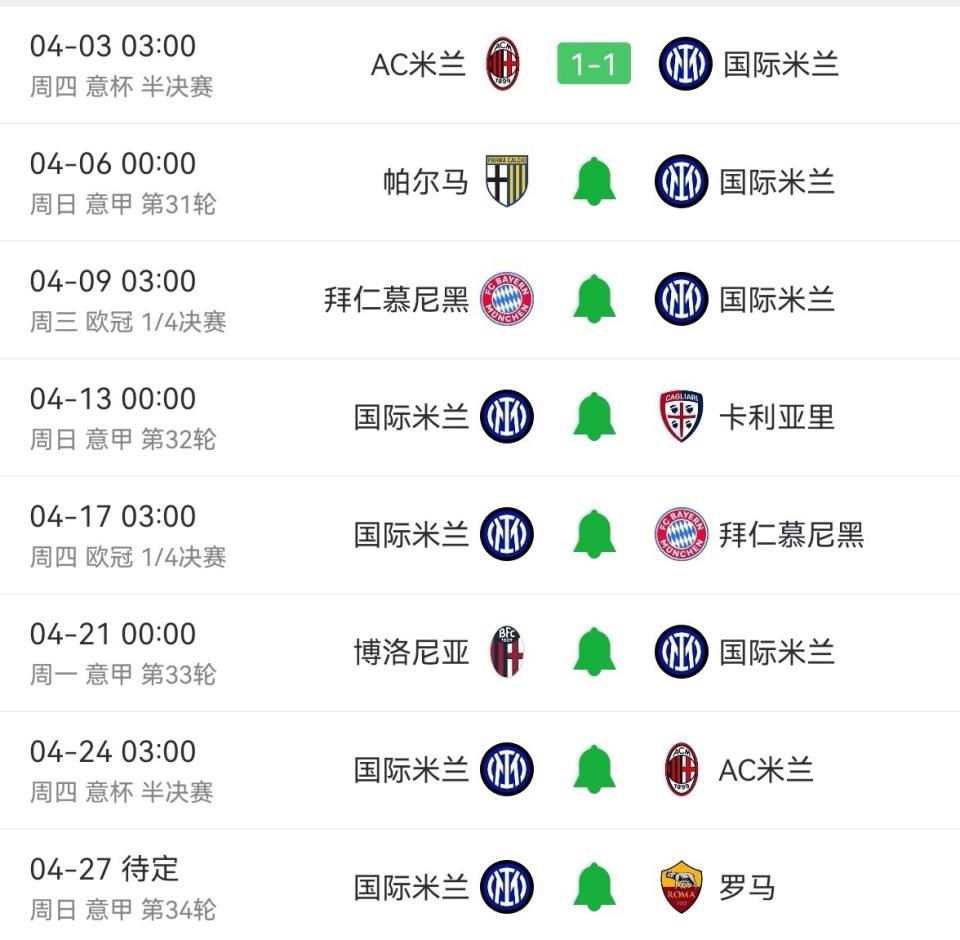960x940 pixels.
Task: Set bell reminder for 04-24 AC Milan match
Action: pos(594,769)
